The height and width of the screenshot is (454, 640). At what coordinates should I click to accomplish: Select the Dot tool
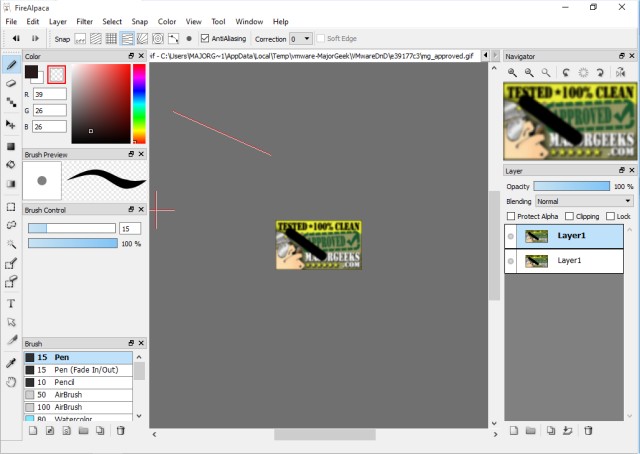point(11,102)
